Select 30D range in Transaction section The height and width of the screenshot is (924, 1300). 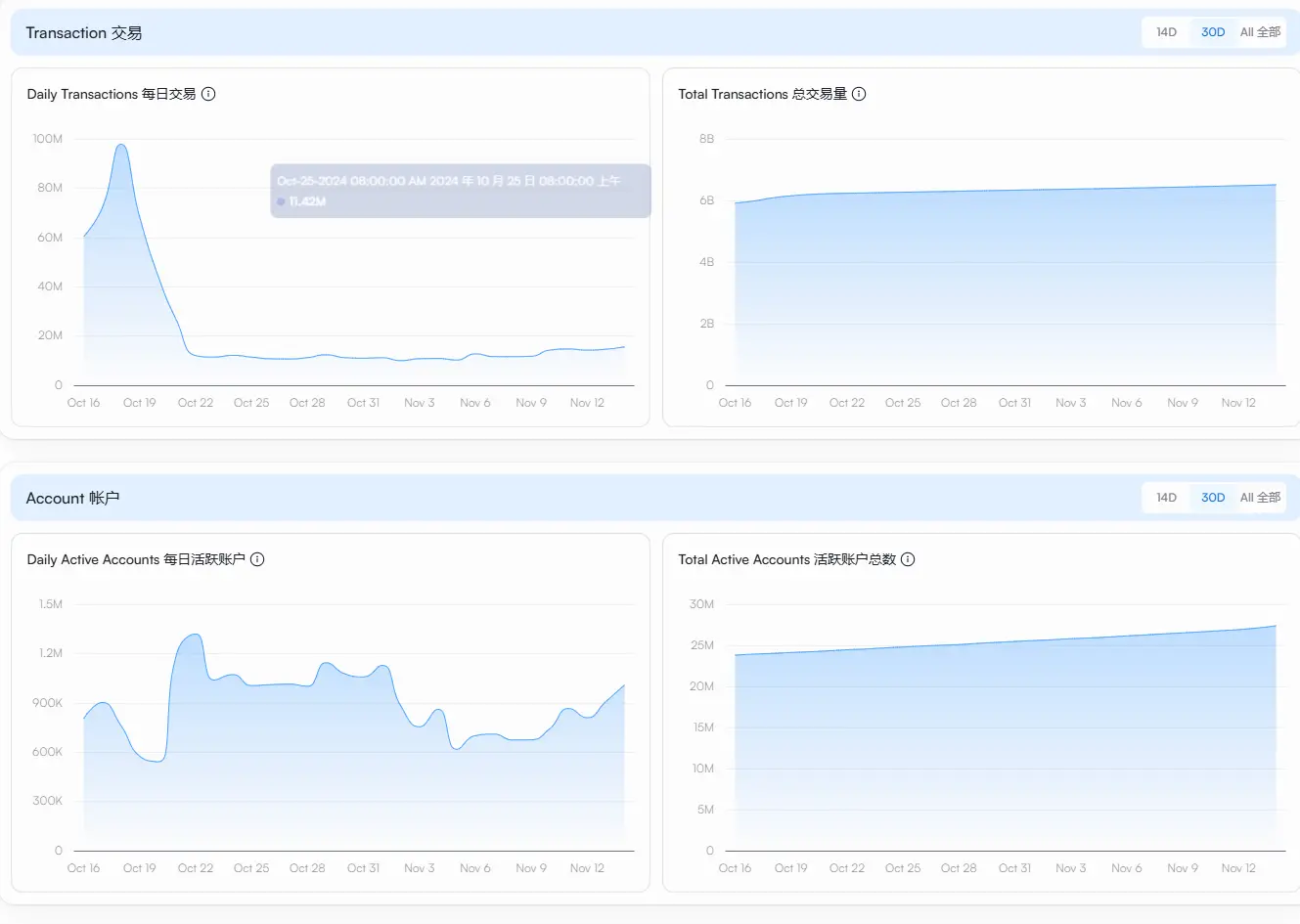coord(1213,32)
